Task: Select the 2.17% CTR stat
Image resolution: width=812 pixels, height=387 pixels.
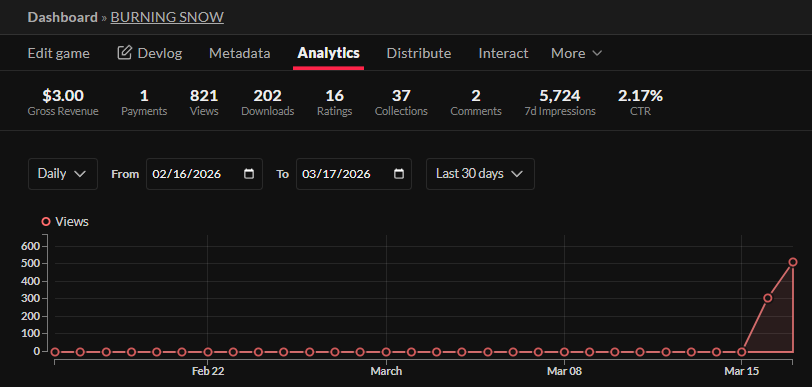Action: click(x=640, y=103)
